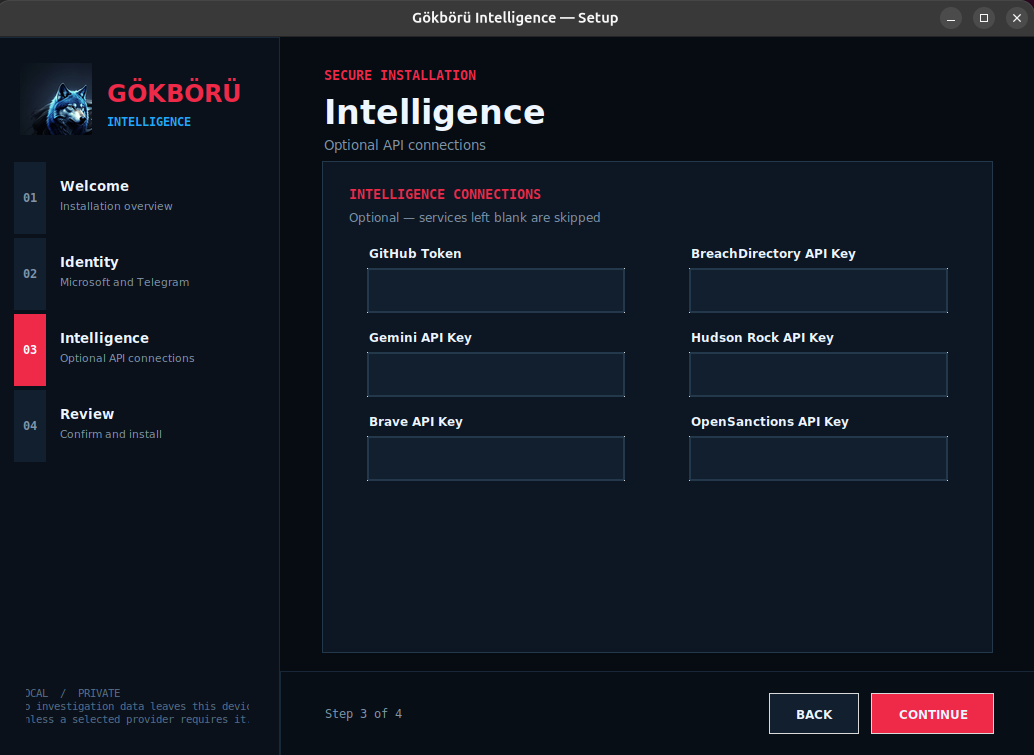
Task: Jump to the Review step
Action: tap(138, 425)
